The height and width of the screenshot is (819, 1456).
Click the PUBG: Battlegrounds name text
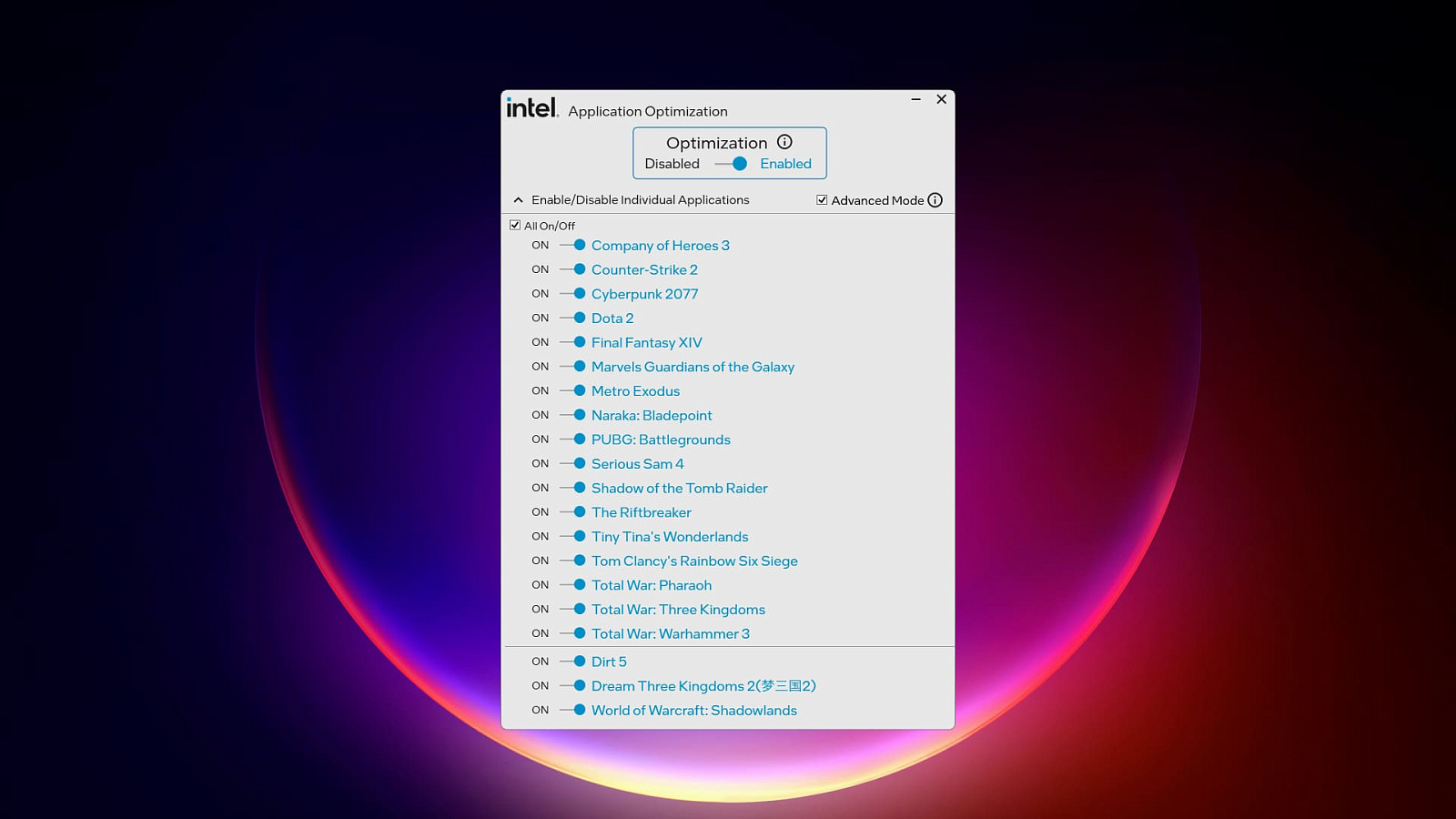(x=661, y=440)
